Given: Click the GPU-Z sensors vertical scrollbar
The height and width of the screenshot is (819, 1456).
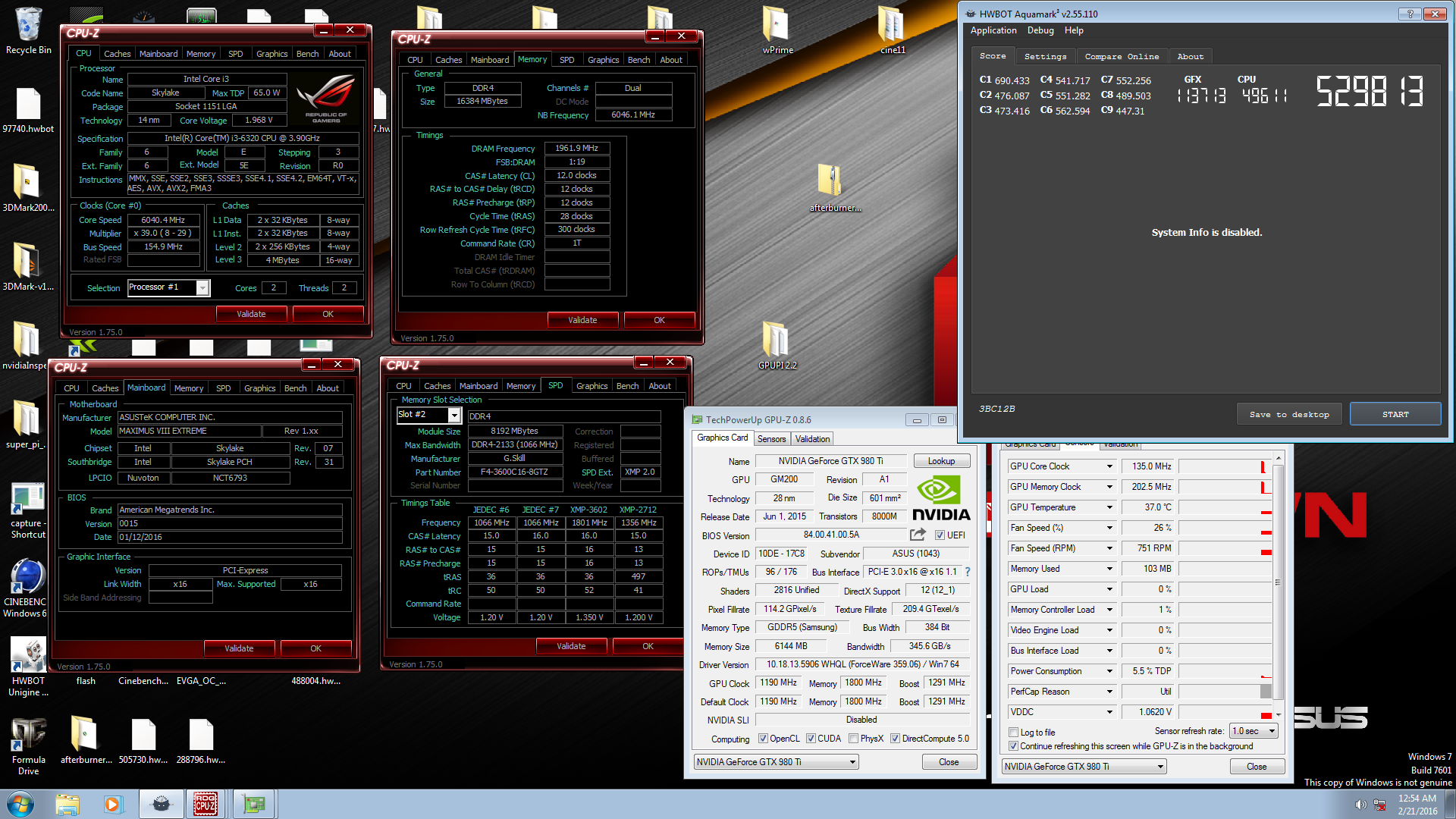Looking at the screenshot, I should tap(1278, 582).
